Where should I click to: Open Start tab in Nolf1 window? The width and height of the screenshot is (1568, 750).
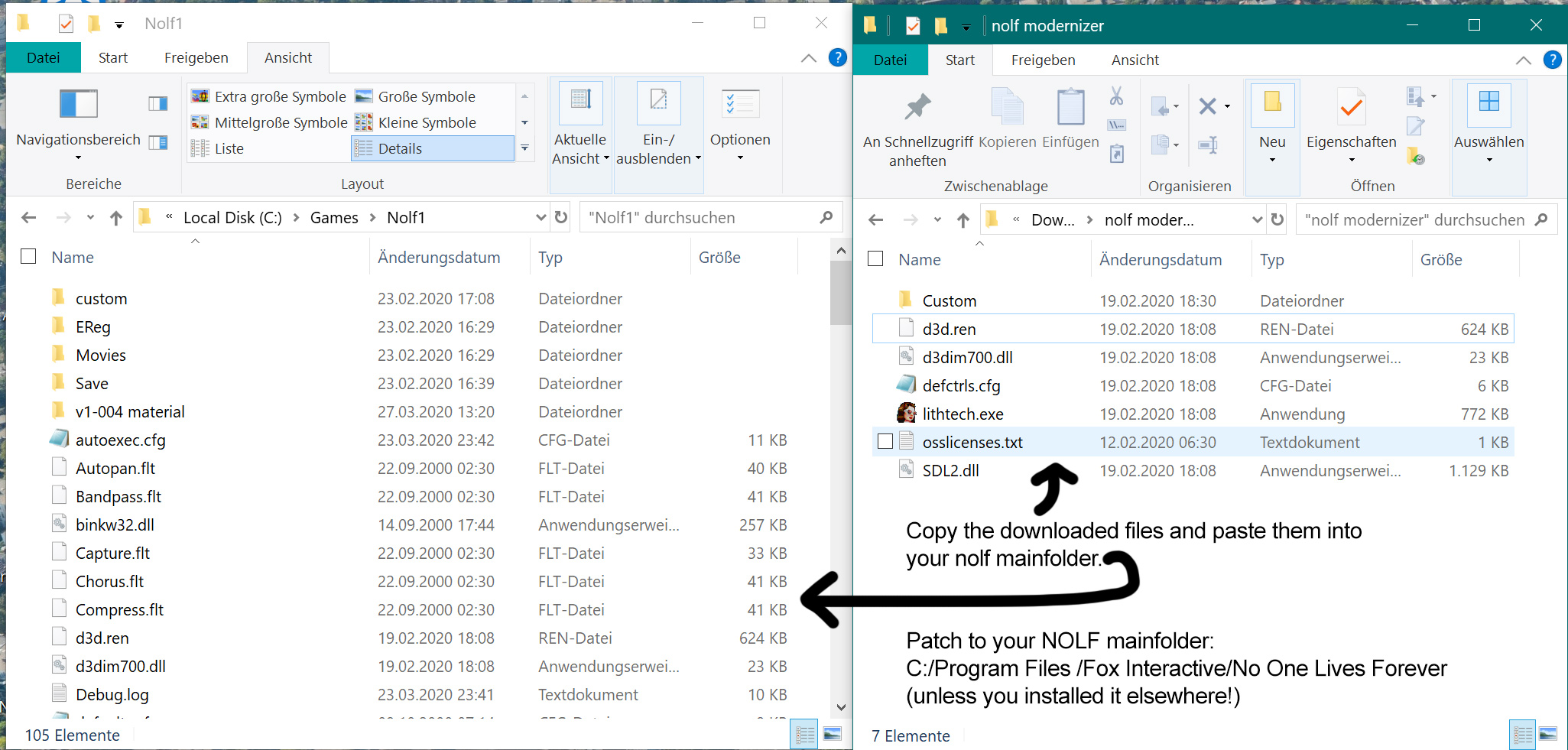[x=113, y=57]
